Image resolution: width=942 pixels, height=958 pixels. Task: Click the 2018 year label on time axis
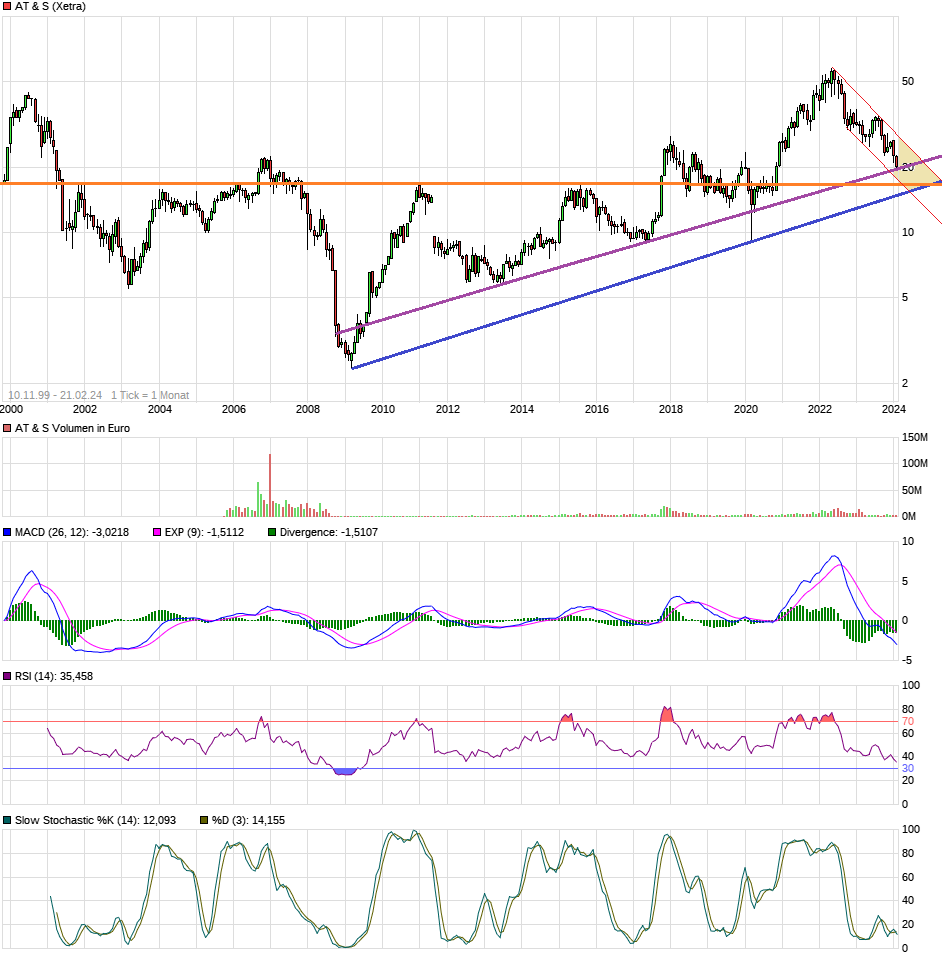pyautogui.click(x=671, y=409)
